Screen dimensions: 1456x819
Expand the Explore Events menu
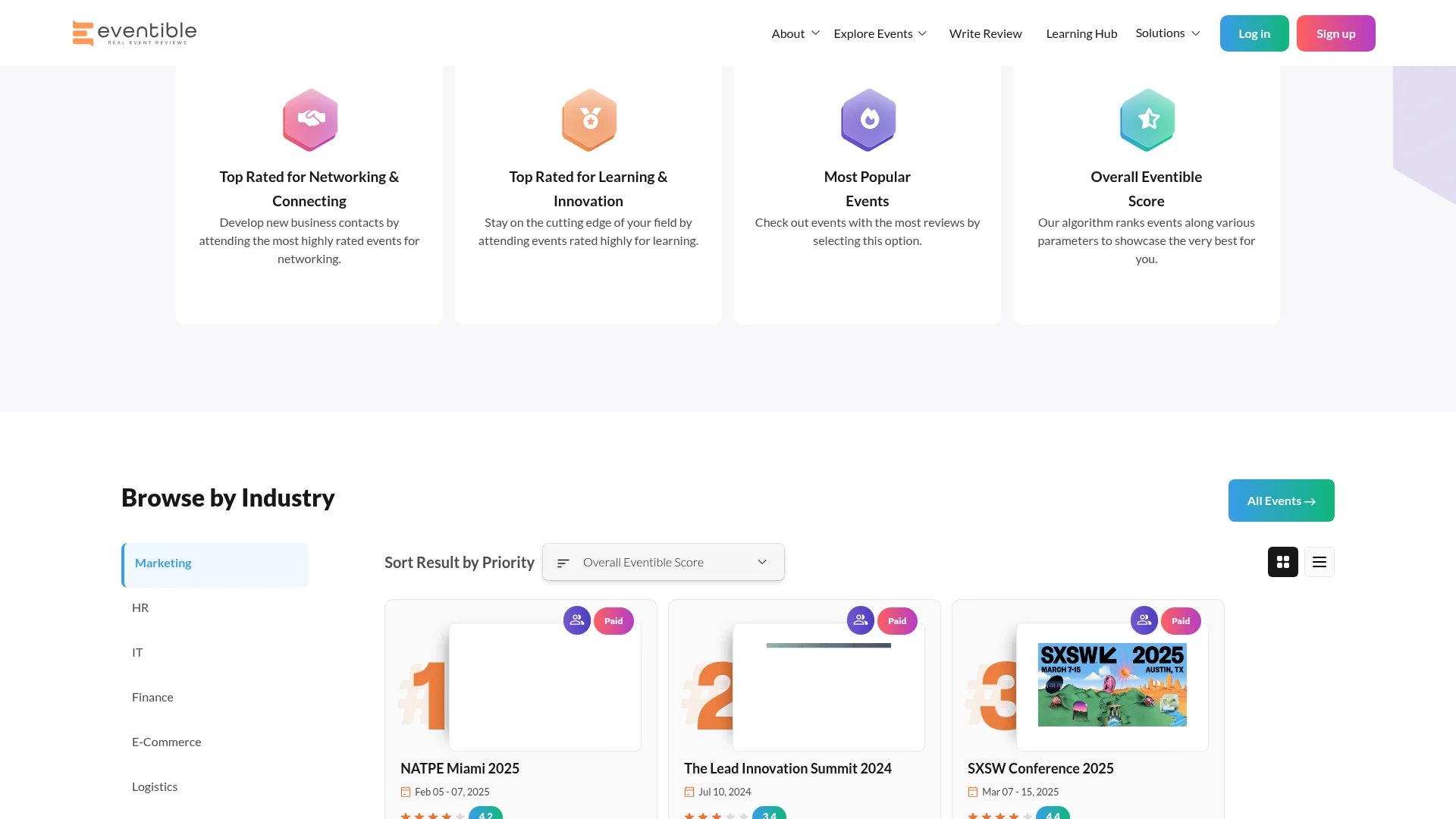(x=880, y=33)
